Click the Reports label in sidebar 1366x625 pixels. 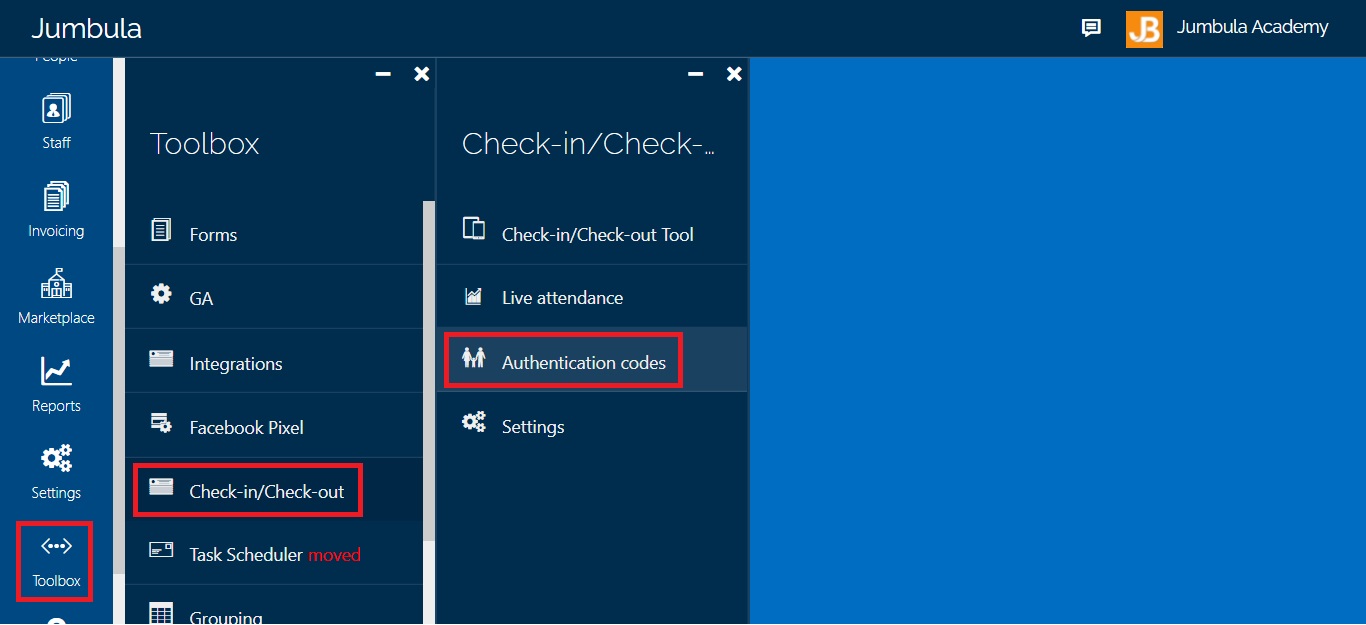pos(56,406)
